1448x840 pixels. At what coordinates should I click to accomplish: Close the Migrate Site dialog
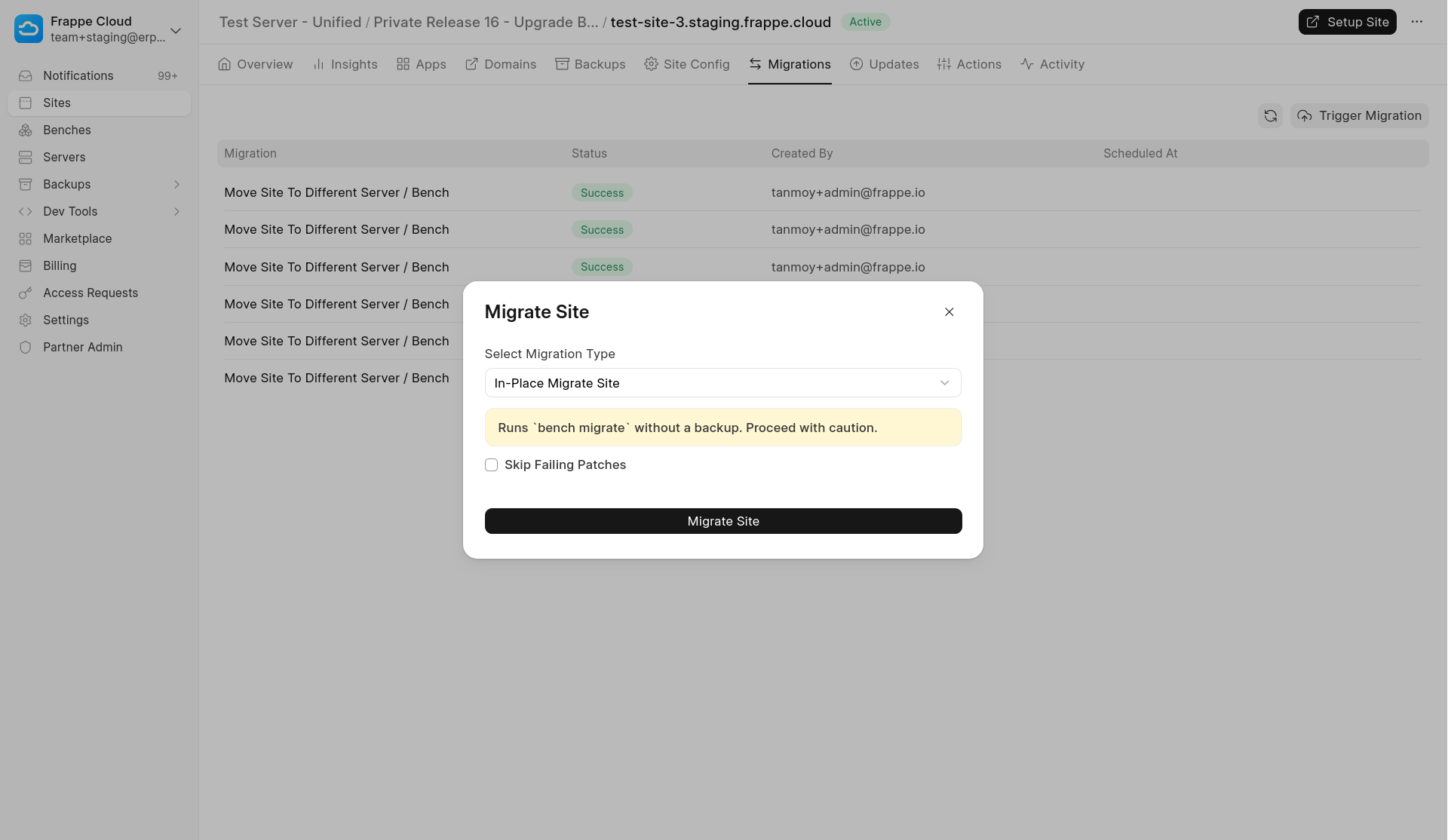point(949,312)
